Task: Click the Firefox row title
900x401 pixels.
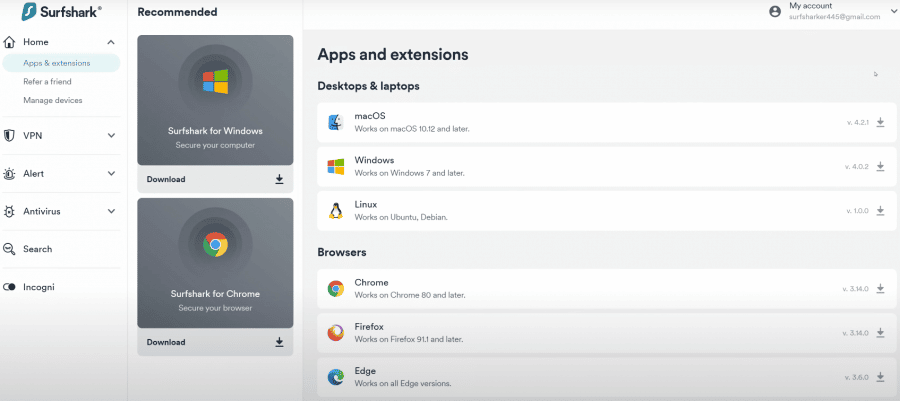Action: coord(369,327)
